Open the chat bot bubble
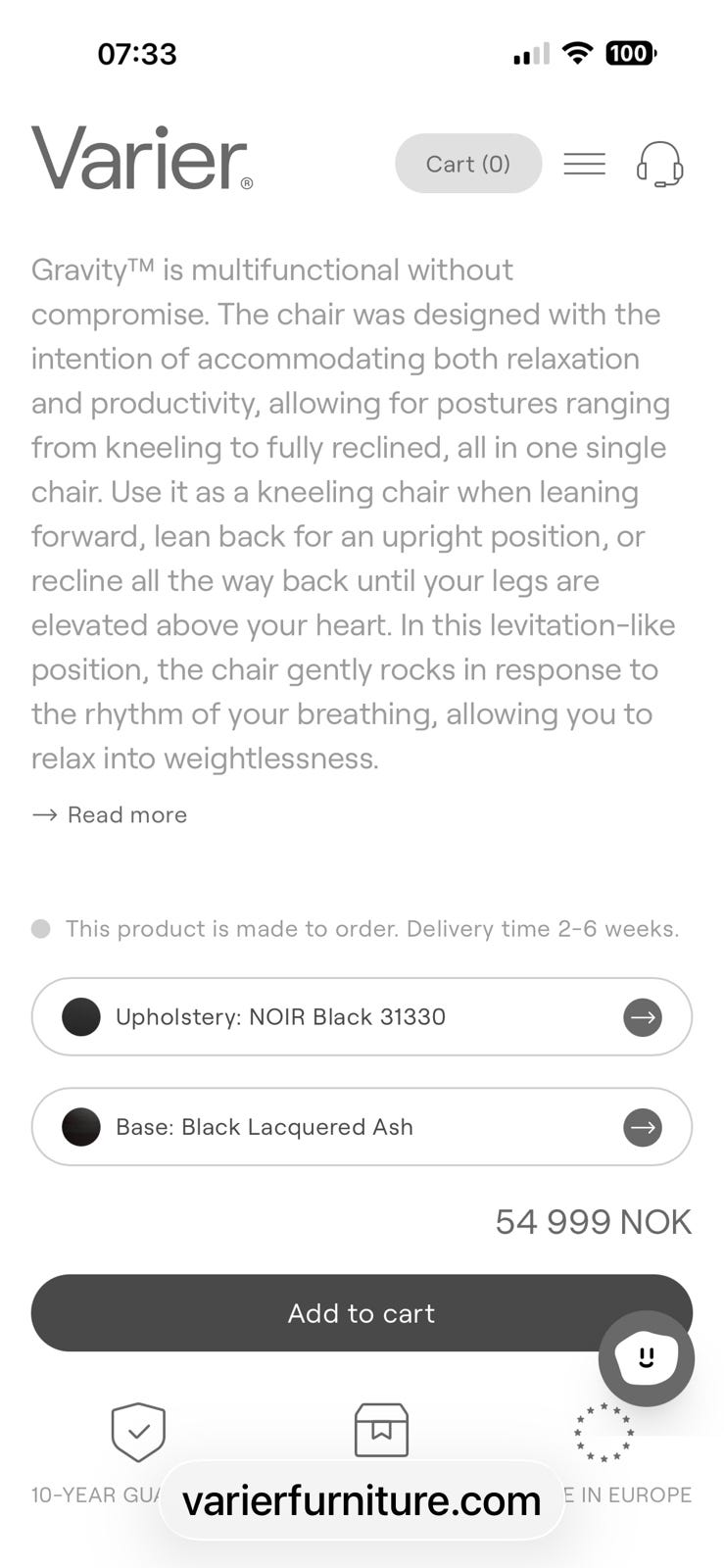Image resolution: width=724 pixels, height=1568 pixels. click(646, 1358)
